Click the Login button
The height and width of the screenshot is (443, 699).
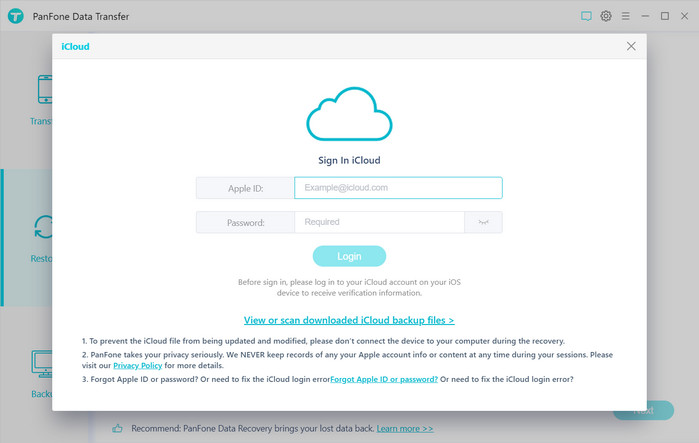pyautogui.click(x=349, y=256)
